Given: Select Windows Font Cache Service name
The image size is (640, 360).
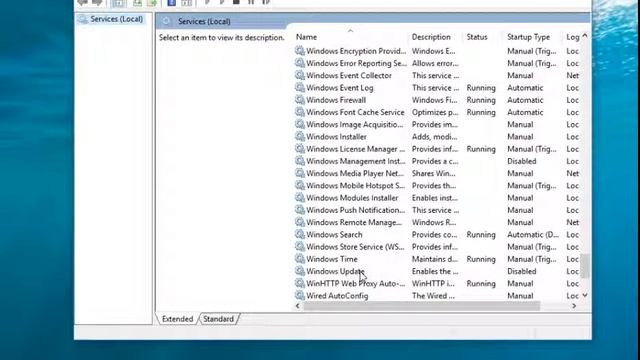Looking at the screenshot, I should 355,112.
